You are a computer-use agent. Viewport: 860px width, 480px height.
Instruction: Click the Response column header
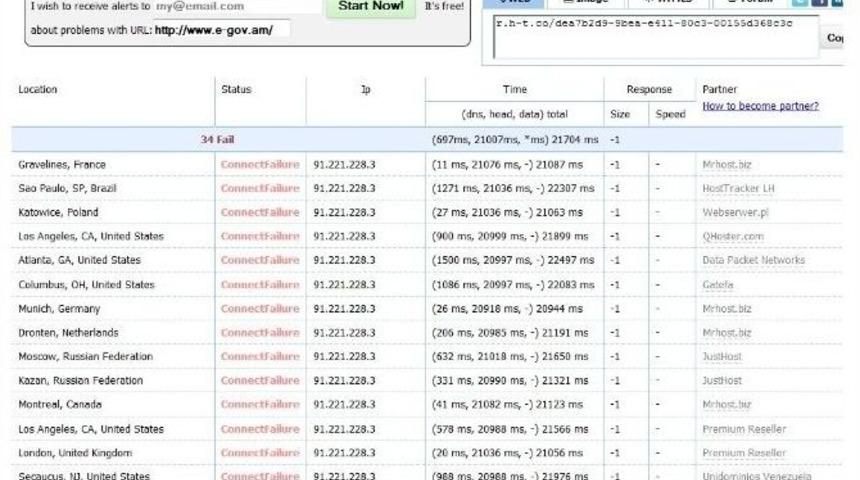click(649, 89)
